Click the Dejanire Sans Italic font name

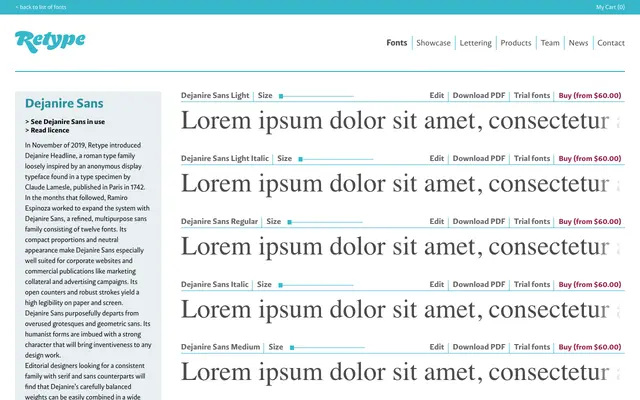[x=214, y=284]
